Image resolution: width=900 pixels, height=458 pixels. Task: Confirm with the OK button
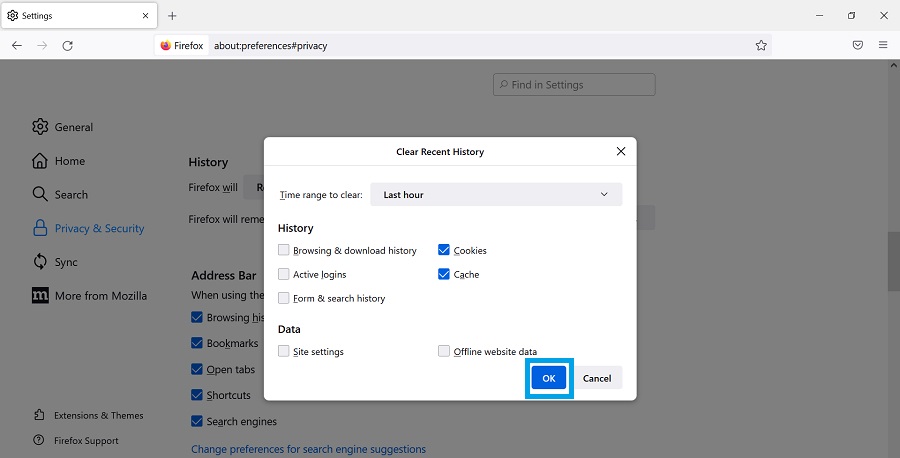549,378
